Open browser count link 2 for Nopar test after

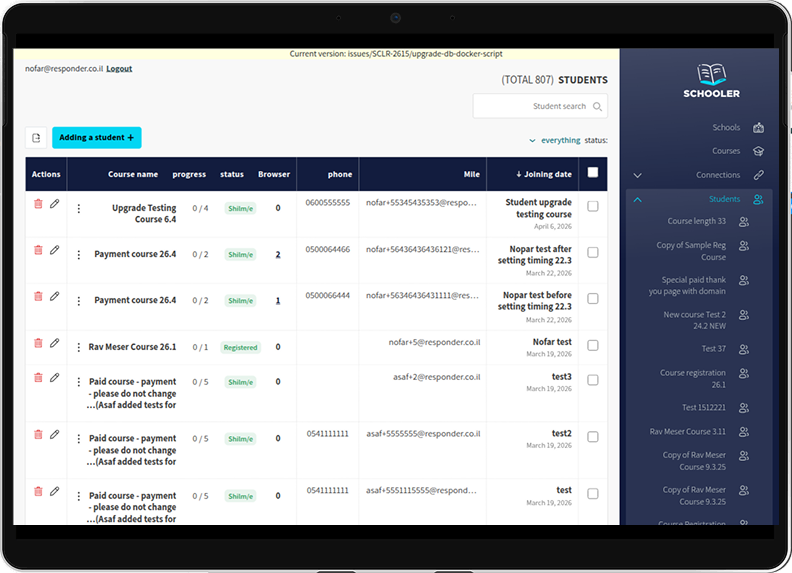tap(278, 255)
